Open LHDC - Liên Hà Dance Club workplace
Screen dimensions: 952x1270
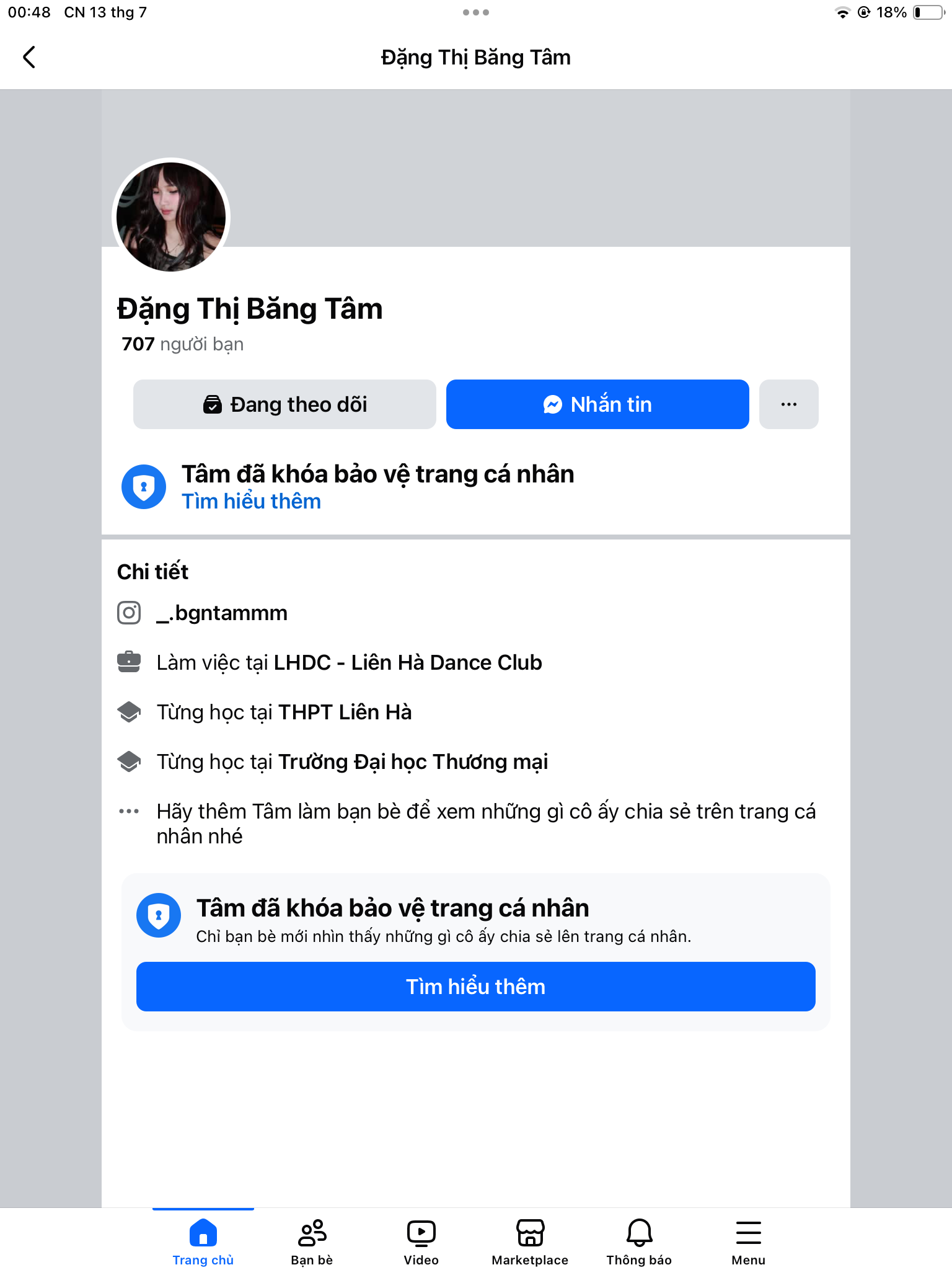[408, 662]
